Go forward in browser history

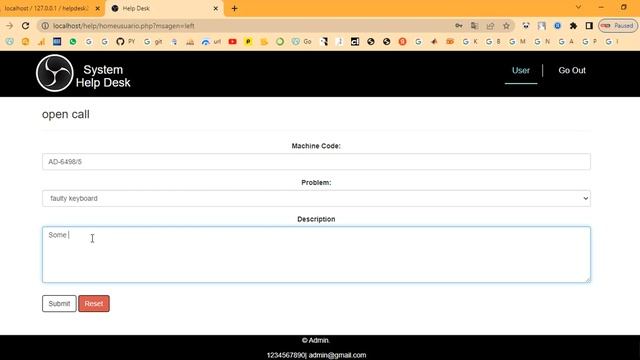[x=9, y=26]
